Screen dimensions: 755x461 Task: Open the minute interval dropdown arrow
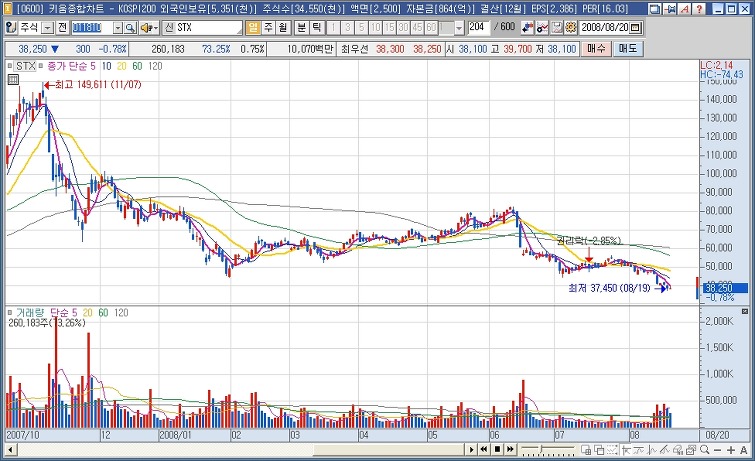[x=459, y=28]
